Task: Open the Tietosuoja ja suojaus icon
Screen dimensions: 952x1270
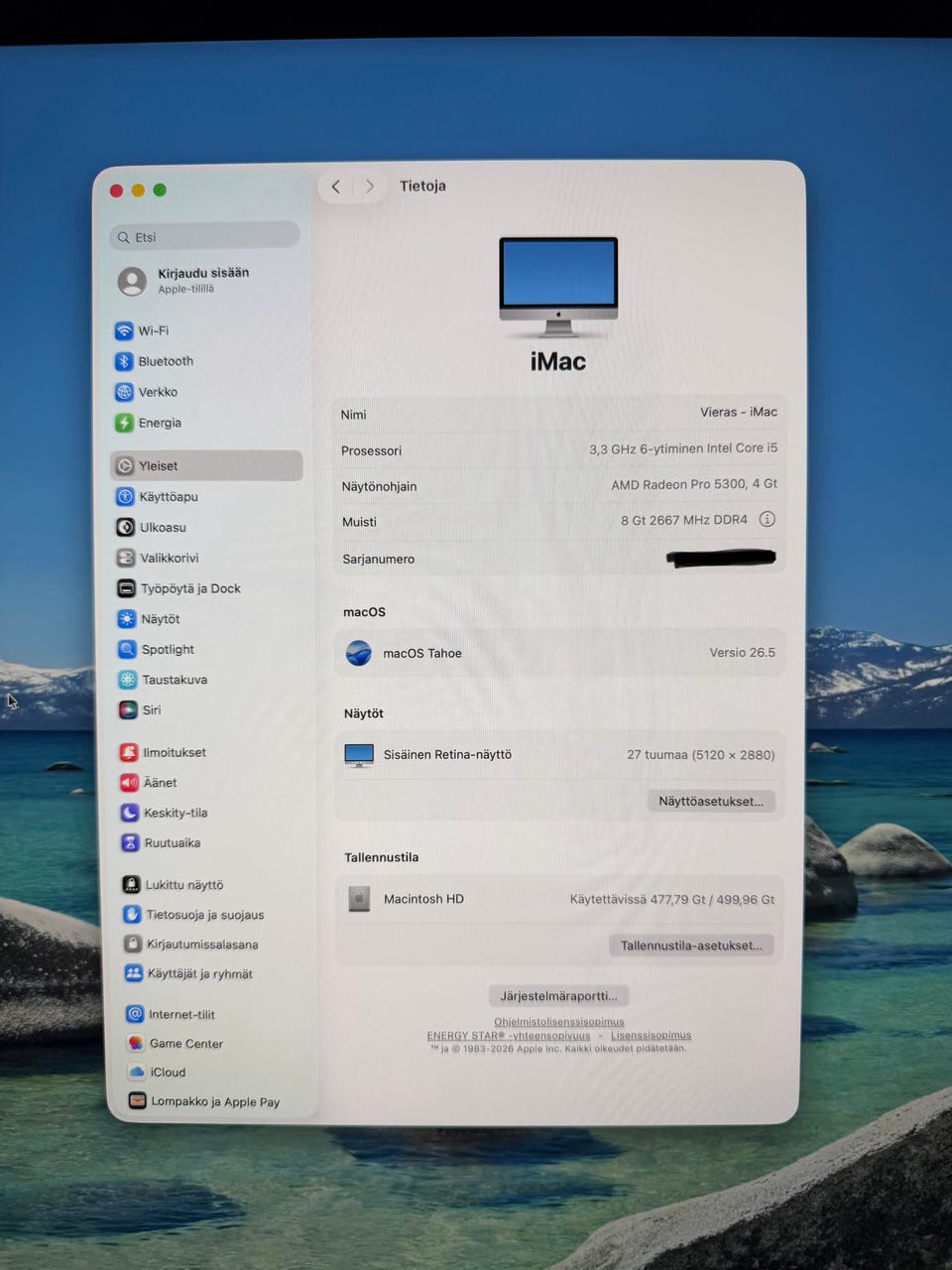Action: (132, 914)
